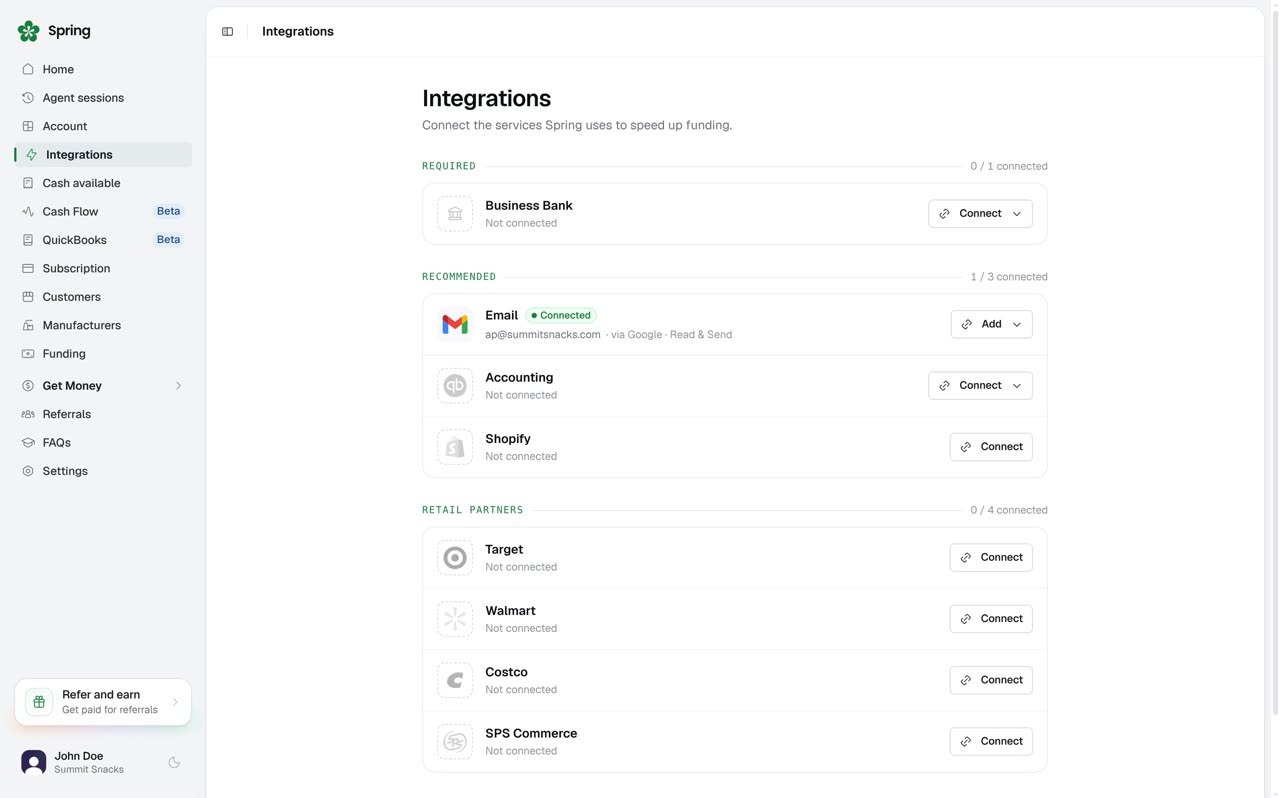
Task: Click John Doe's avatar picture
Action: click(x=34, y=763)
